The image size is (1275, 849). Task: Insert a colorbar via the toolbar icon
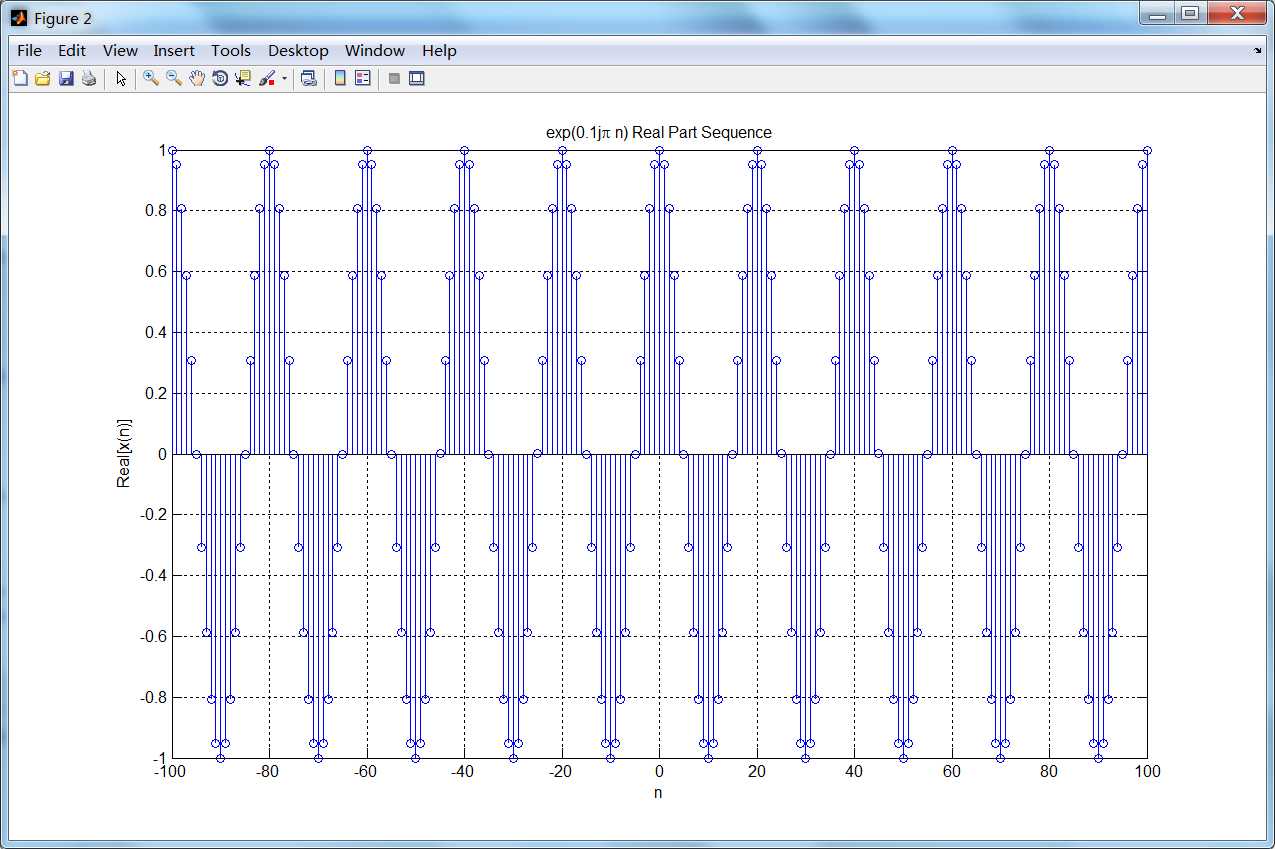(340, 78)
